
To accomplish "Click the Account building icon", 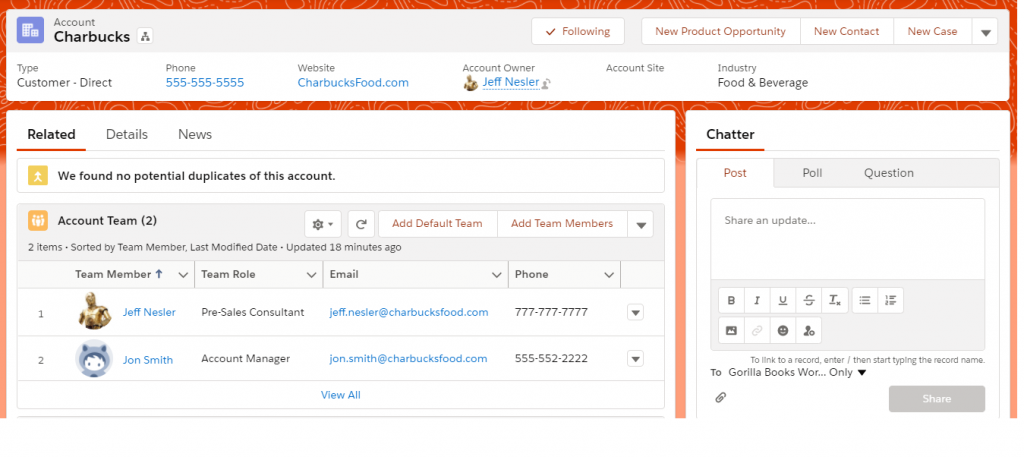I will (30, 30).
